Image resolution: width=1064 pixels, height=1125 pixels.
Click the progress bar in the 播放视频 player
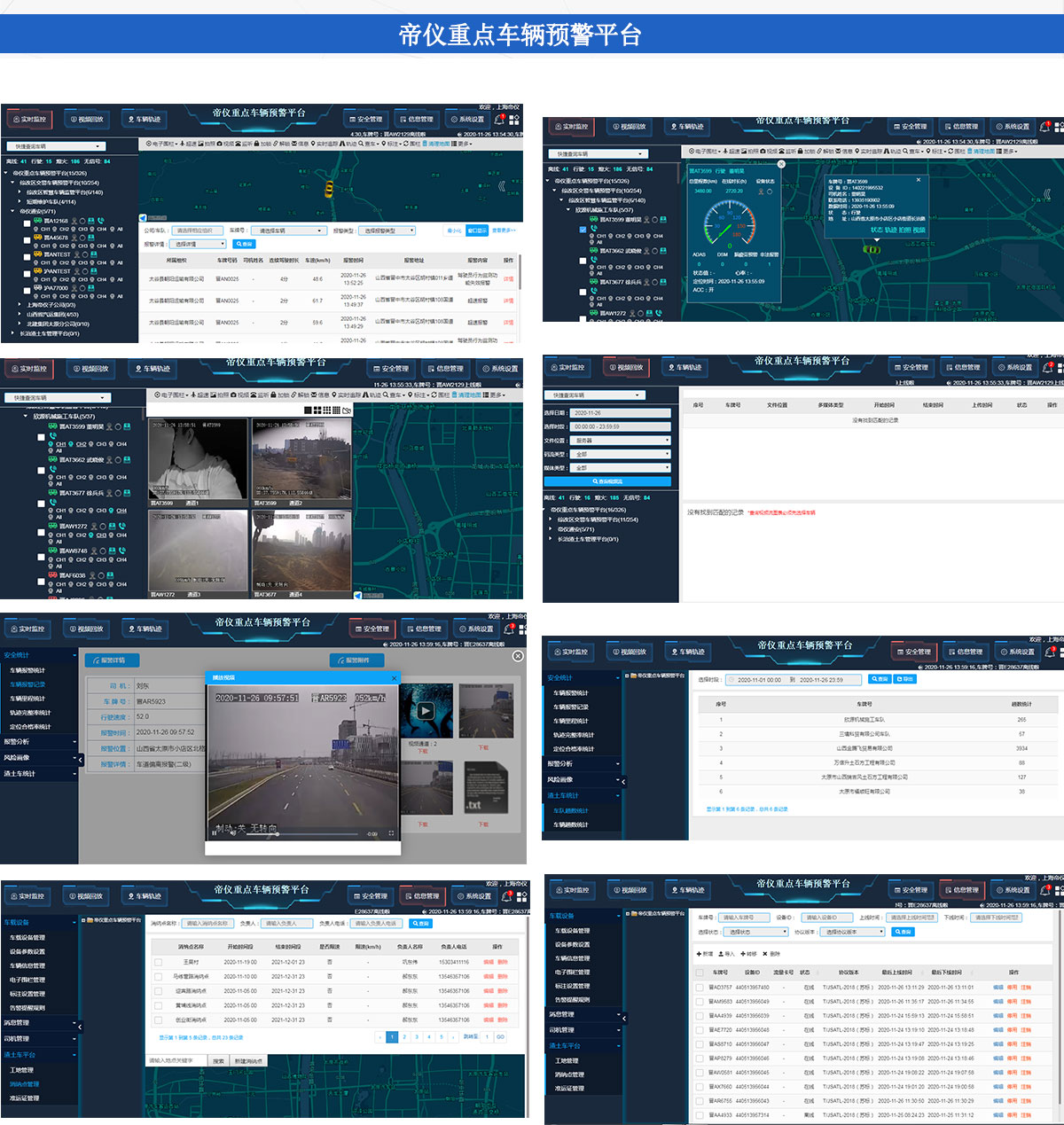click(302, 833)
